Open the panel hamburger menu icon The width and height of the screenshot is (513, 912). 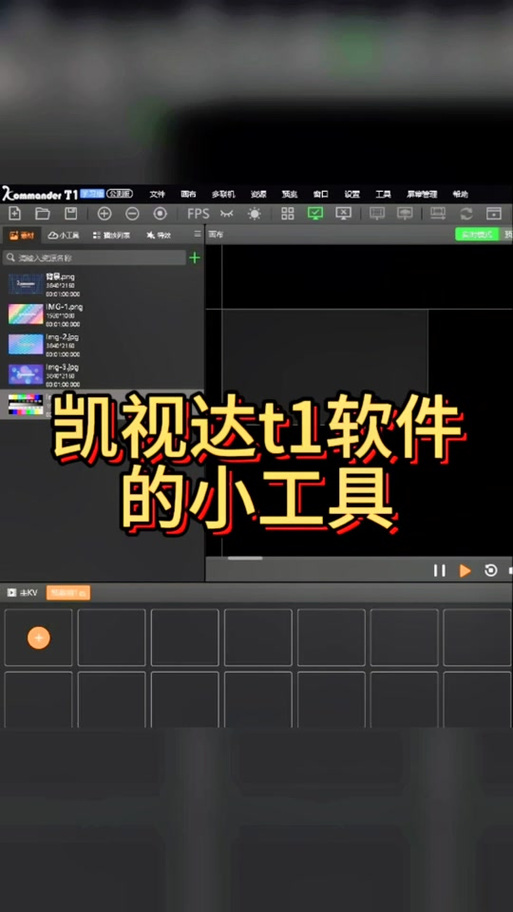[x=198, y=234]
